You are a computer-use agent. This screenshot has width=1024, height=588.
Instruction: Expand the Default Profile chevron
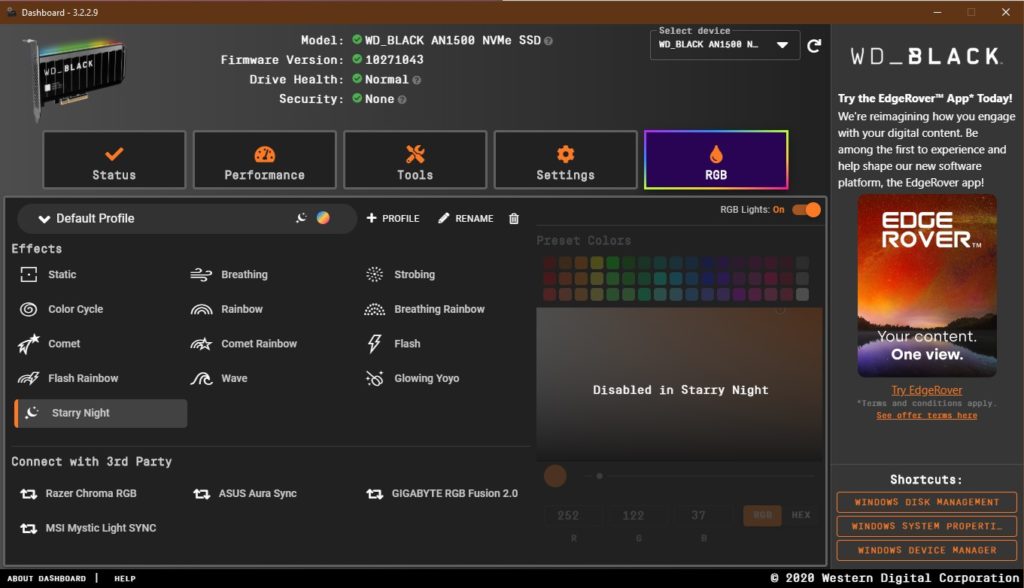click(x=44, y=219)
